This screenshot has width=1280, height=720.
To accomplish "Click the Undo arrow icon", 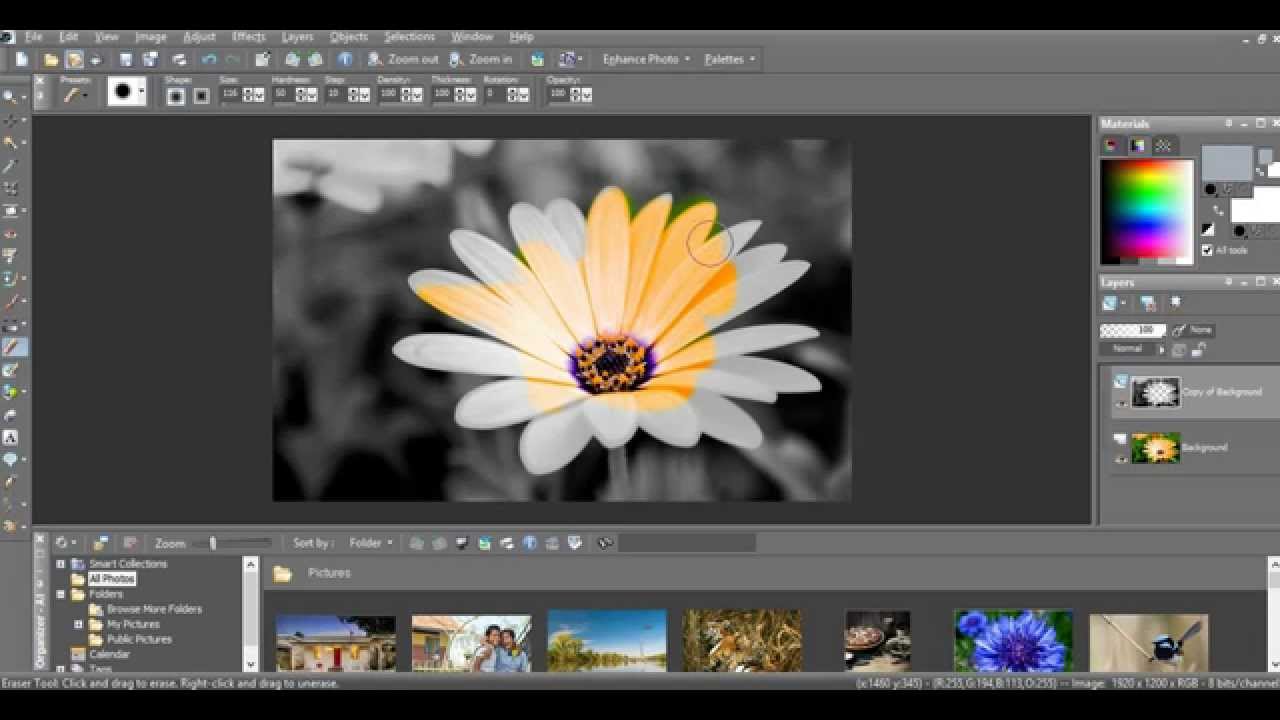I will [209, 60].
